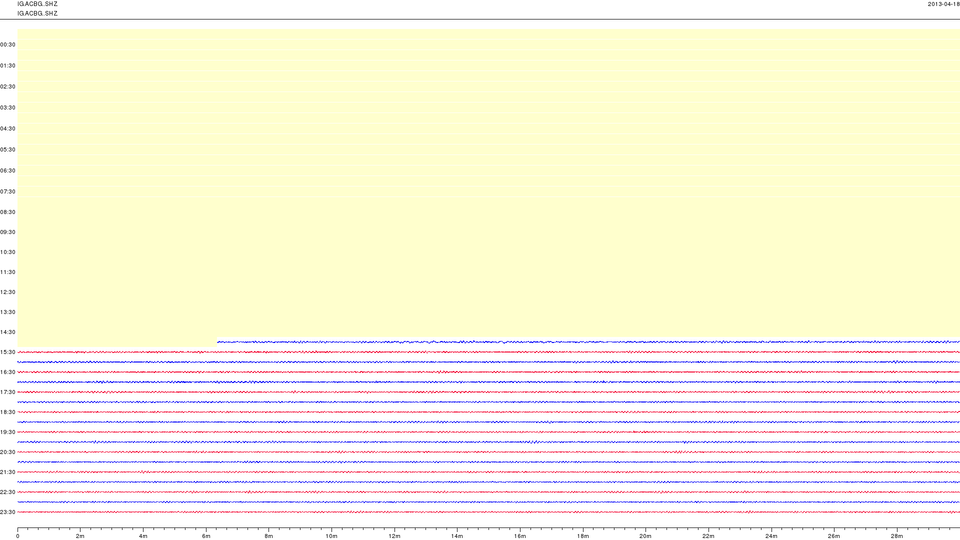Click the 14:30 time label
960x540 pixels.
pos(8,332)
